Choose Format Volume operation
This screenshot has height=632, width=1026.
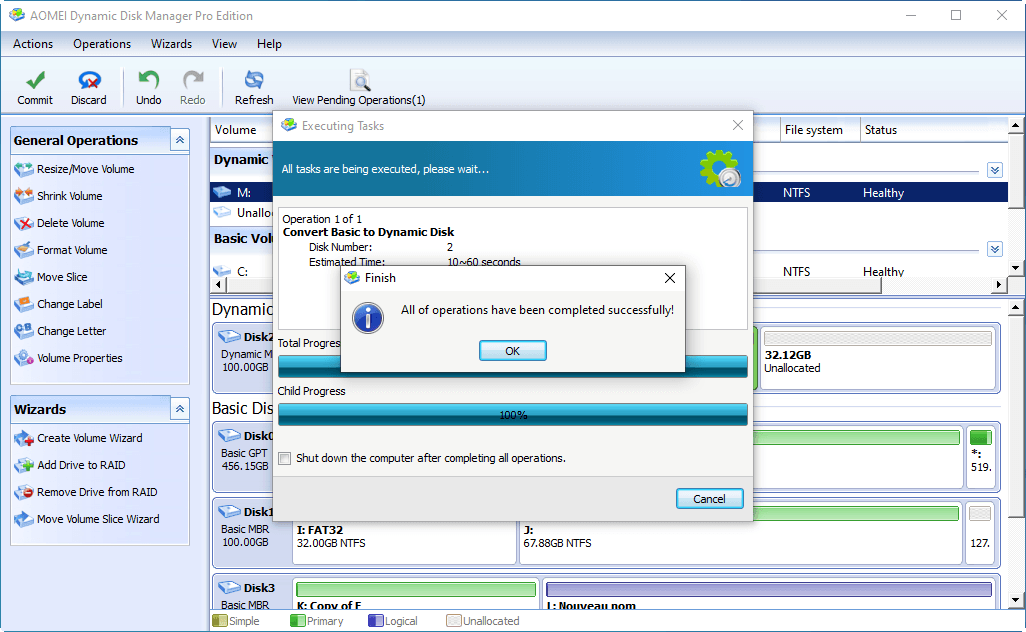pos(60,250)
